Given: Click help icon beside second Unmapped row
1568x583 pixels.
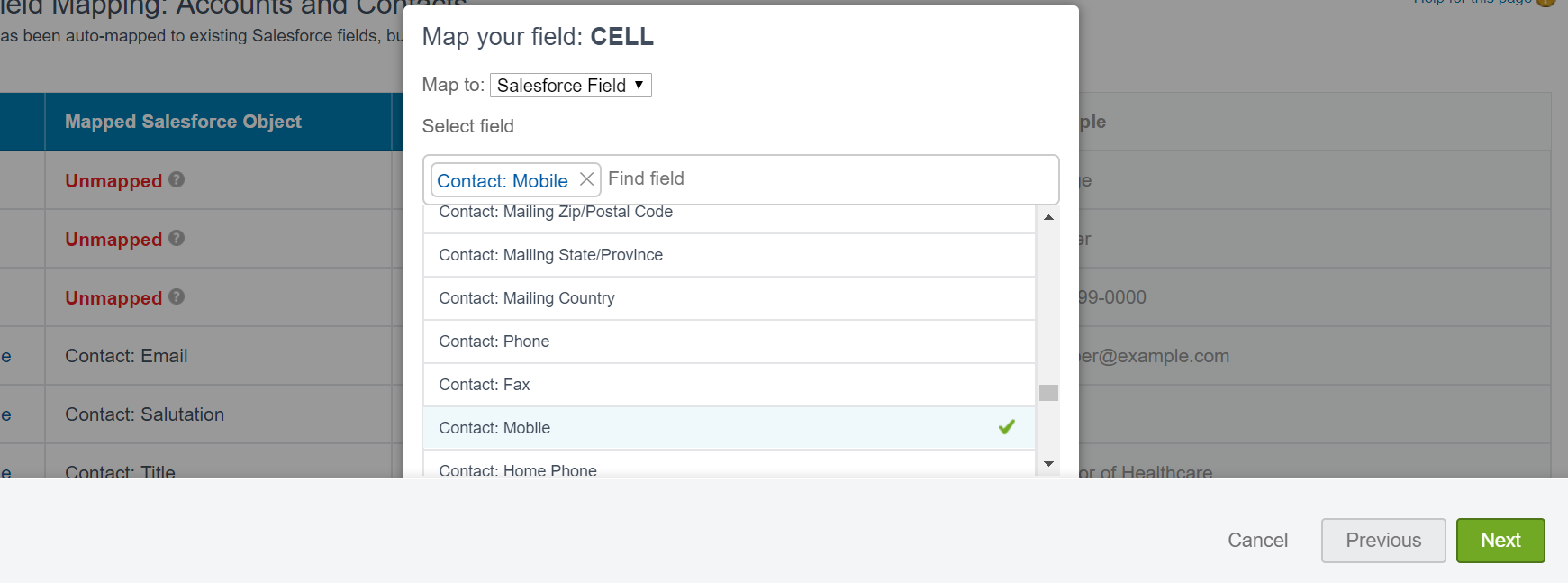Looking at the screenshot, I should click(x=177, y=238).
